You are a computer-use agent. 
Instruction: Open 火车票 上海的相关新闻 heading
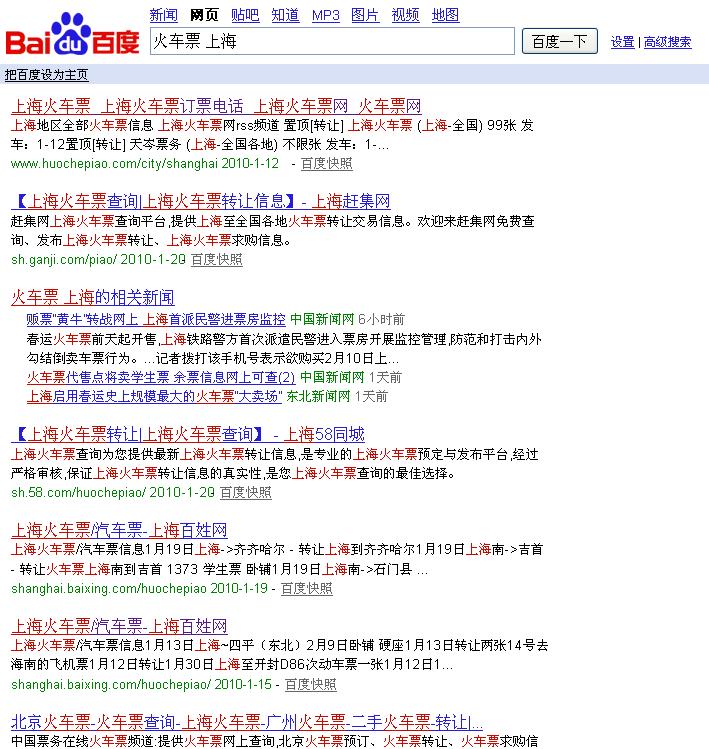click(93, 298)
